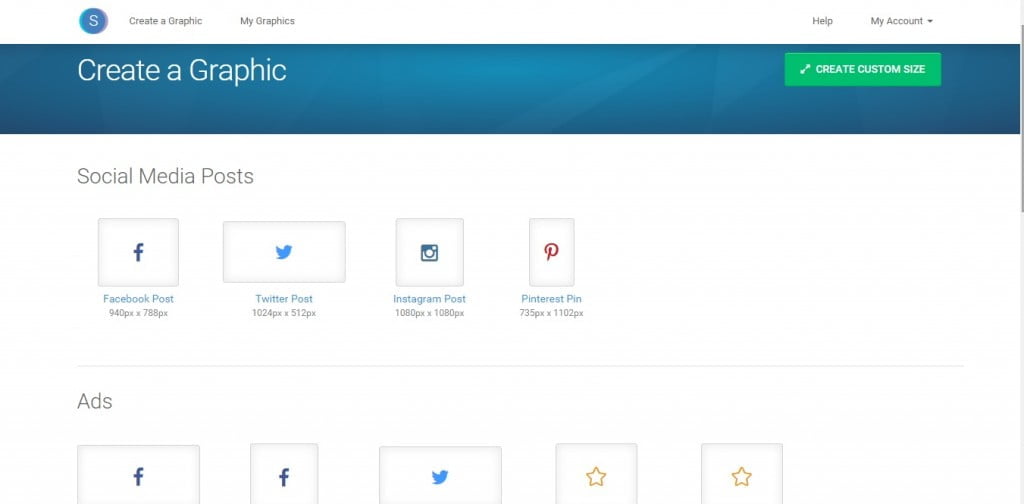Screen dimensions: 1024x504
Task: Open the wider Facebook tile under Ads
Action: tap(138, 476)
